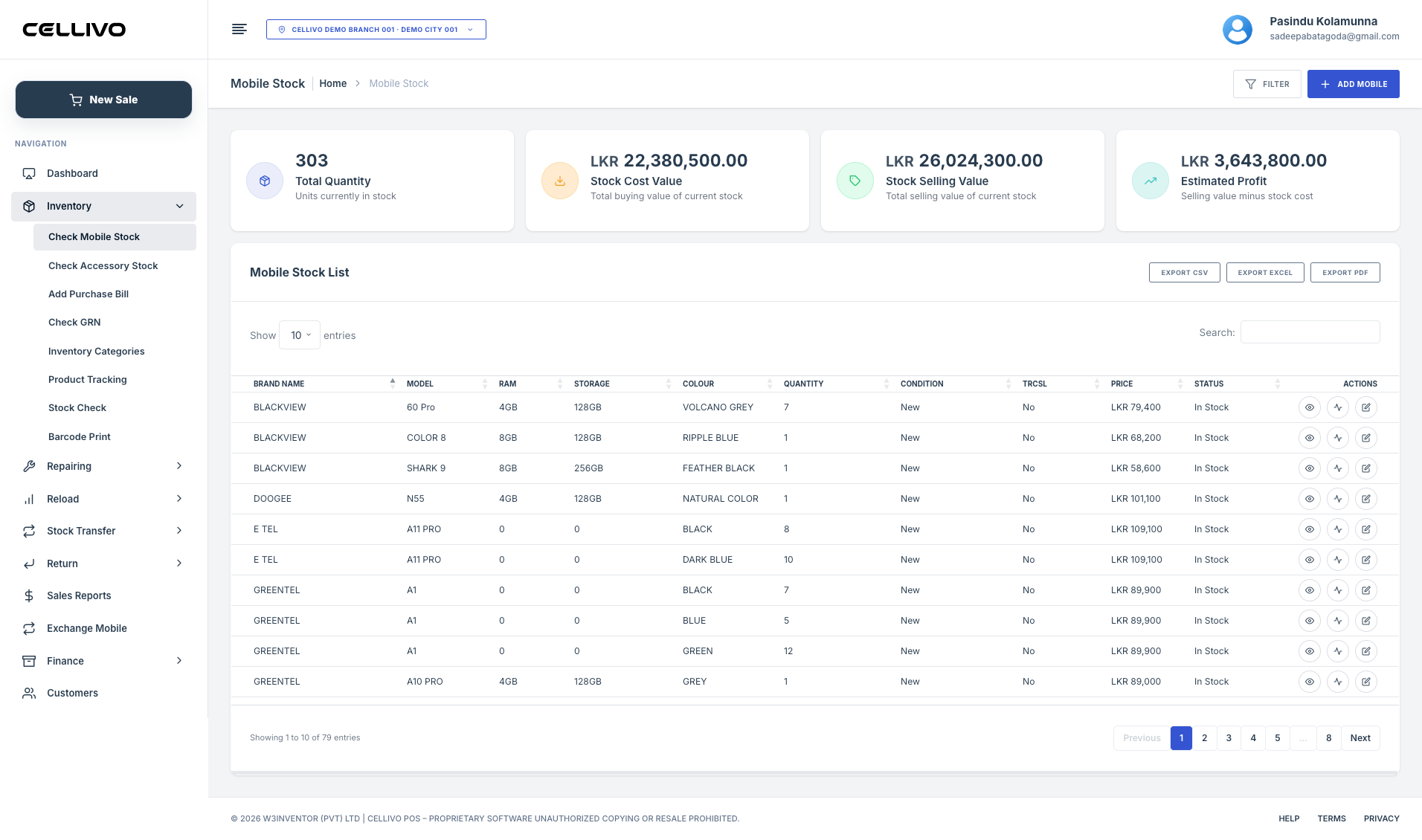
Task: Edit GREENTEL A1 BLACK entry
Action: [1366, 590]
